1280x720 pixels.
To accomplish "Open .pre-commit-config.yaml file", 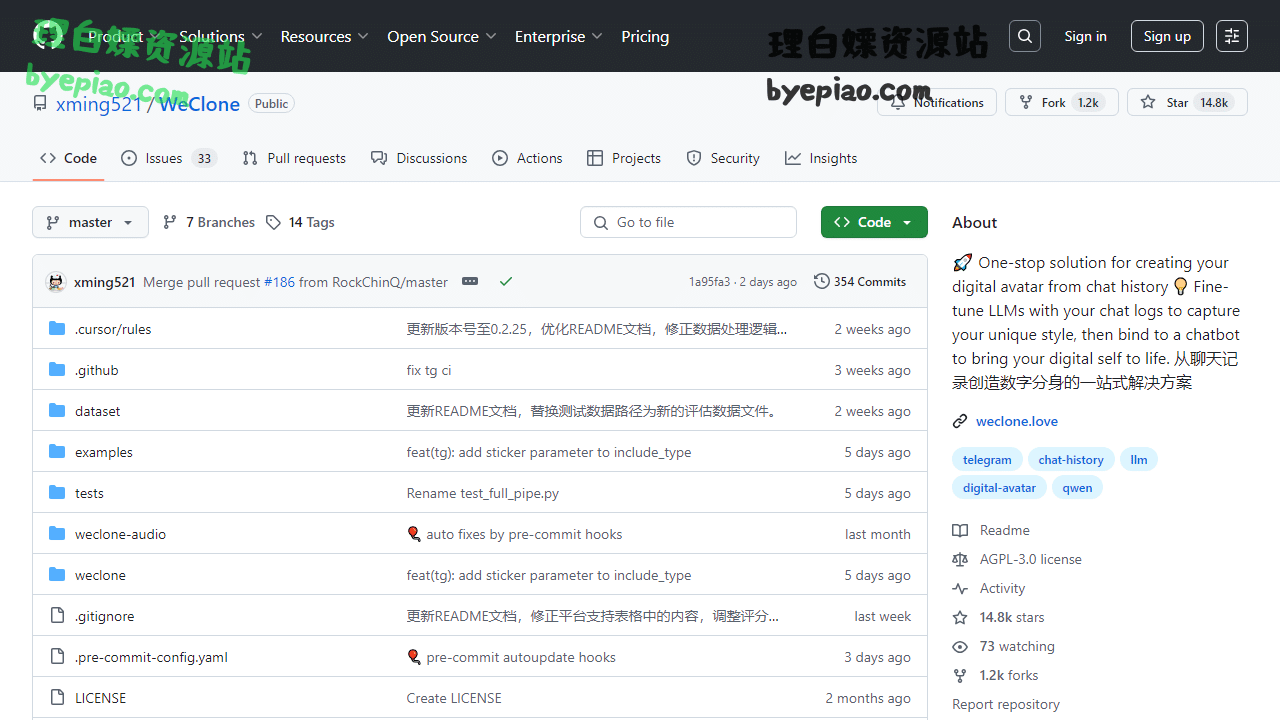I will (x=151, y=657).
